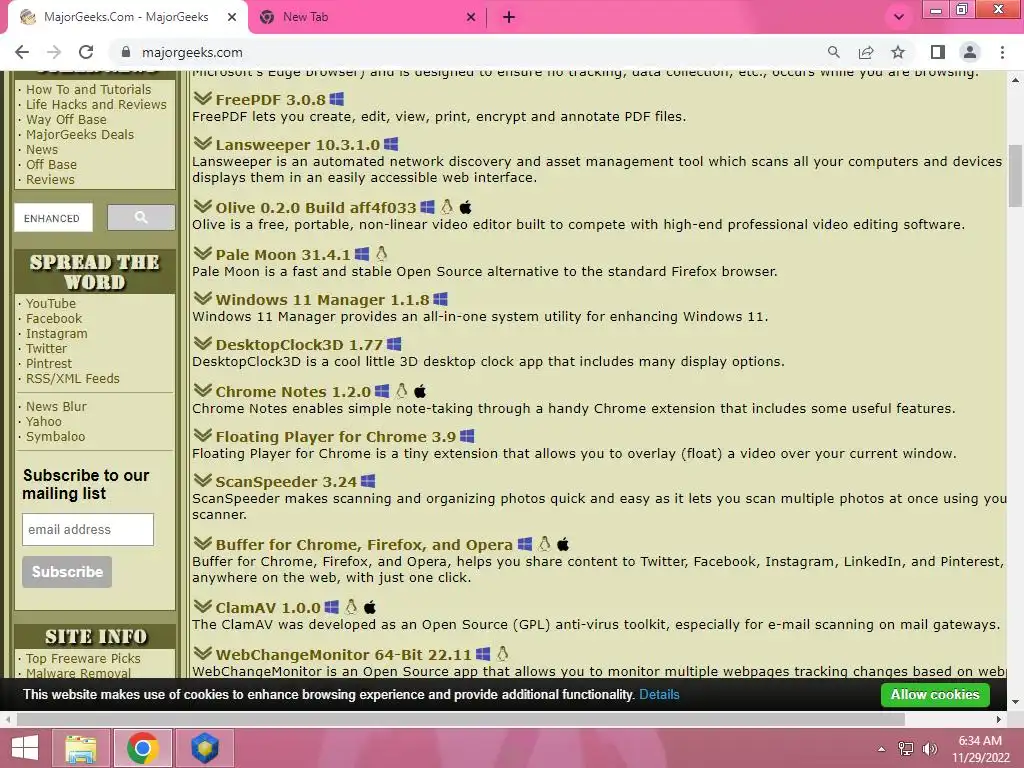Open the tab search dropdown arrow
Screen dimensions: 1024x768
tap(899, 18)
